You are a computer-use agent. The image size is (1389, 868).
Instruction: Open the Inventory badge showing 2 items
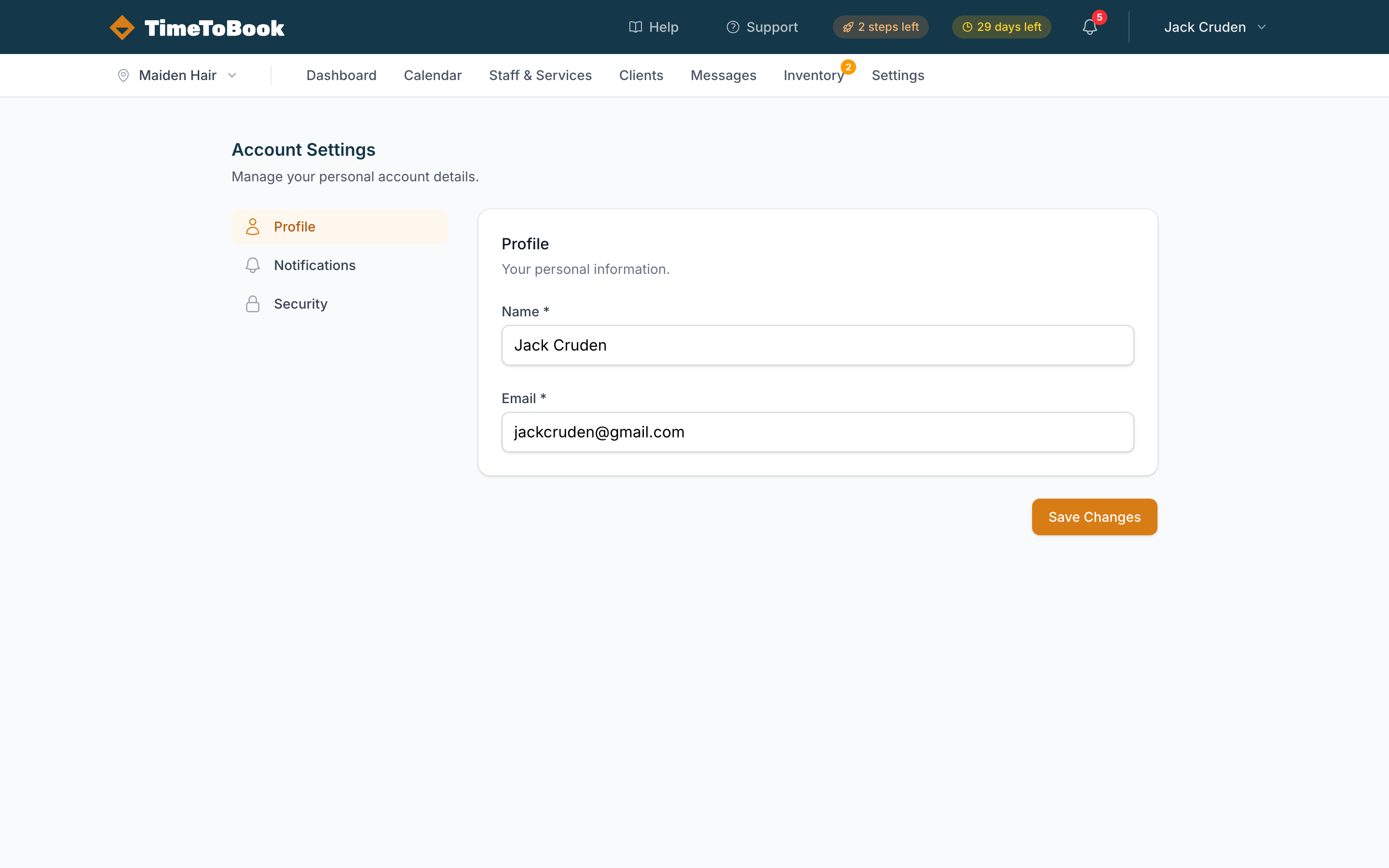point(849,67)
